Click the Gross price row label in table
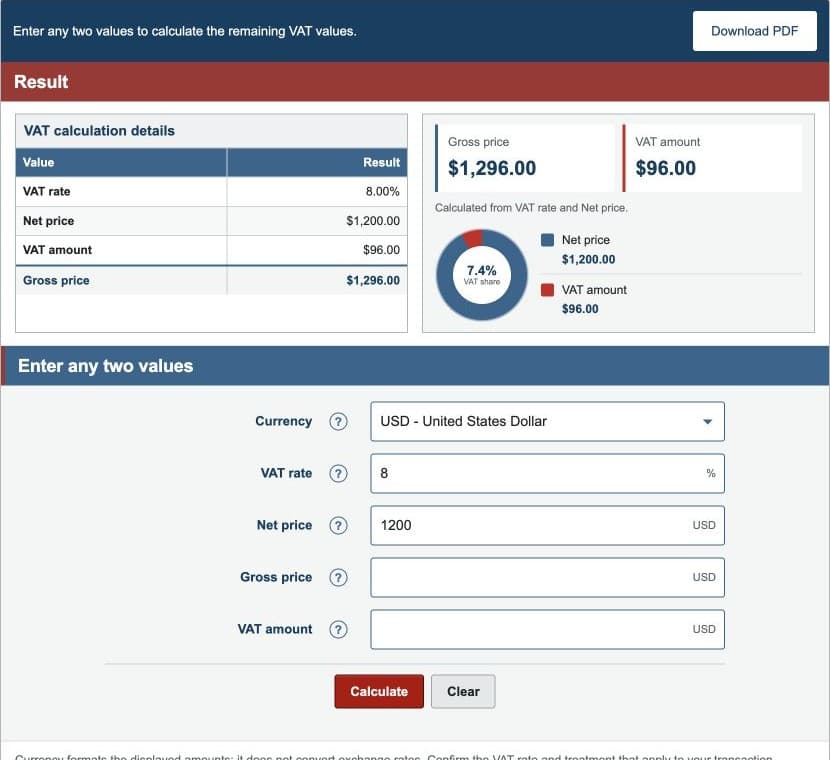The image size is (830, 760). point(56,280)
